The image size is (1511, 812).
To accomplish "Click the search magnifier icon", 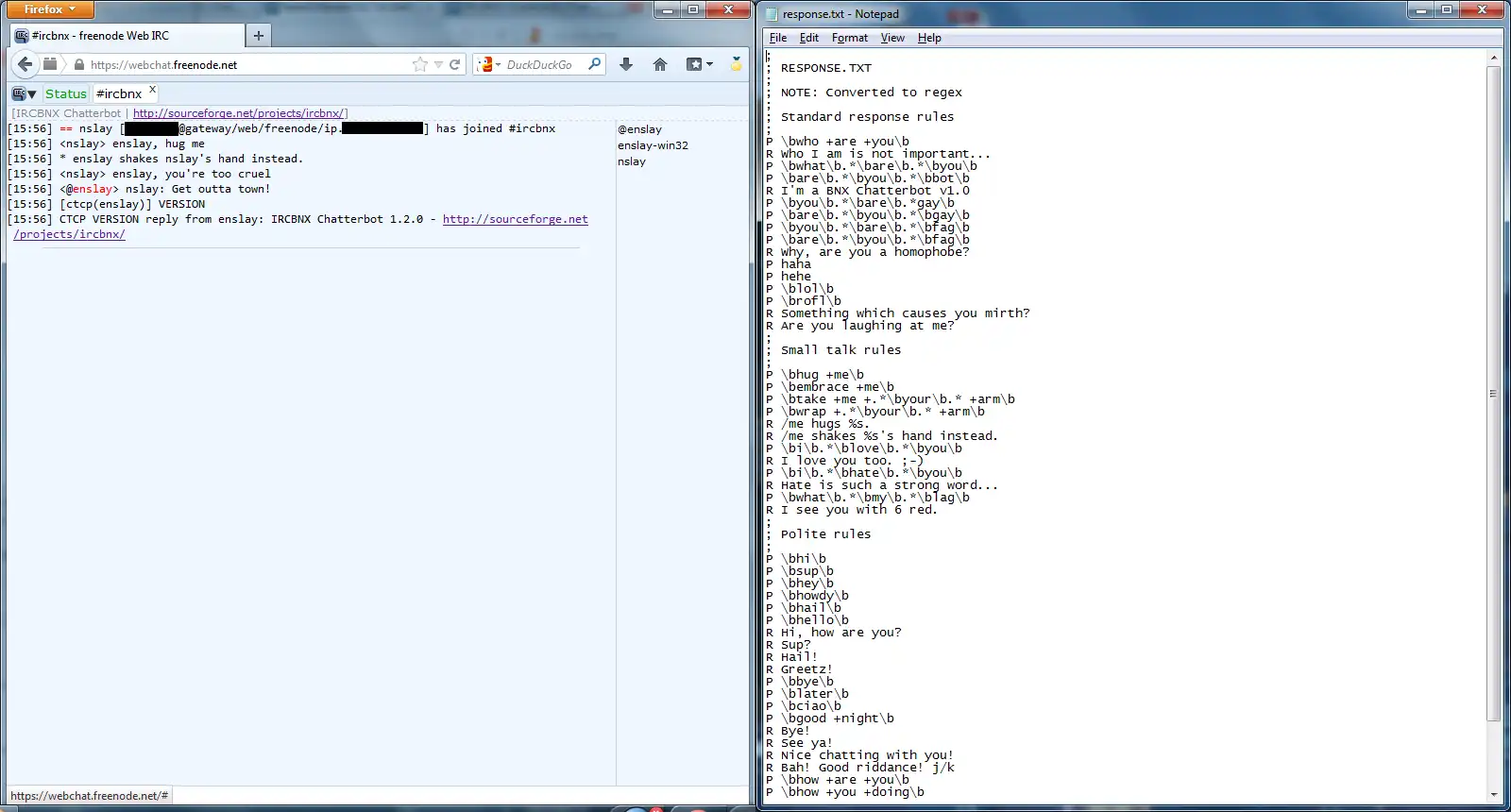I will (595, 64).
